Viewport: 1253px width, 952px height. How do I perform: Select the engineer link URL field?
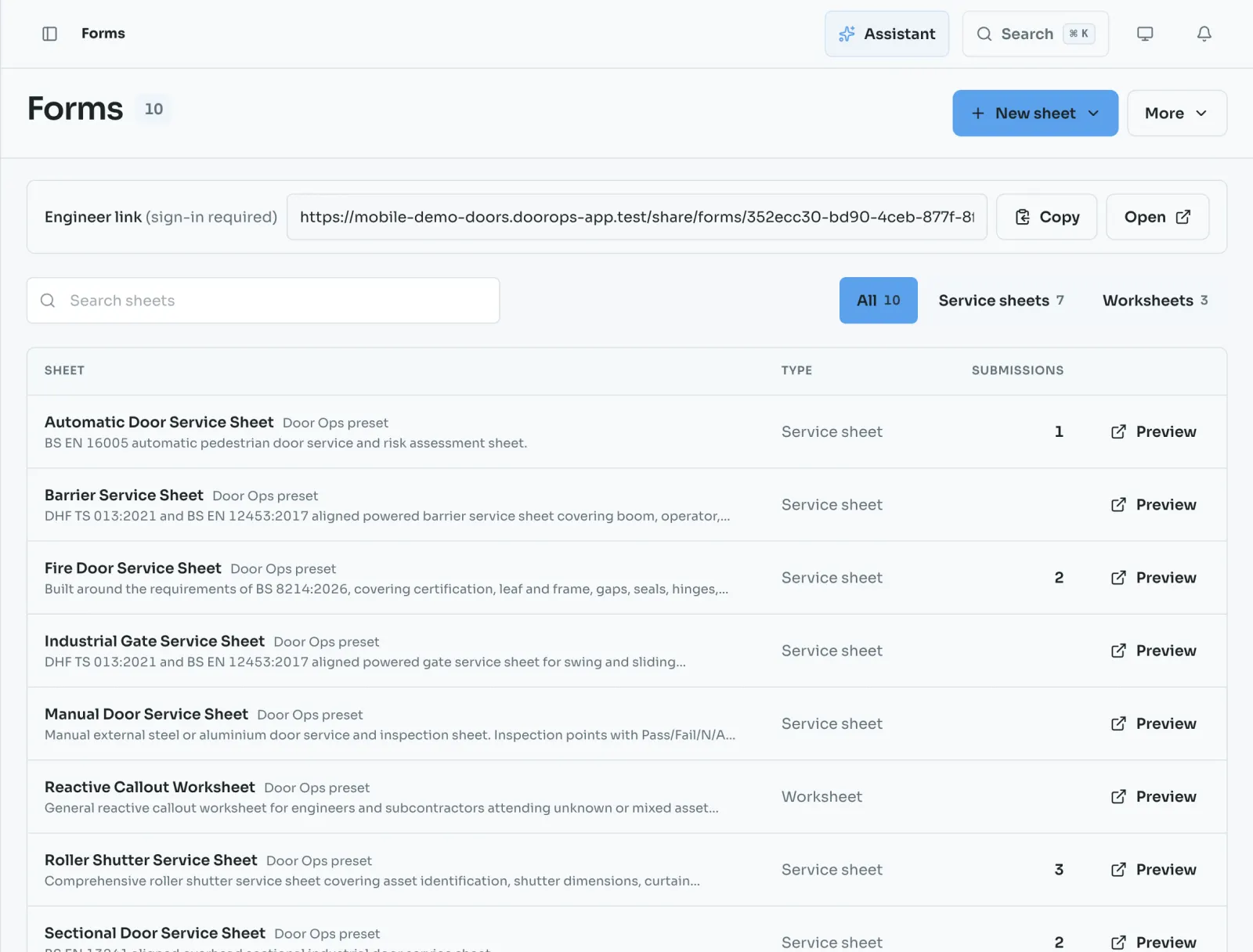click(x=637, y=217)
